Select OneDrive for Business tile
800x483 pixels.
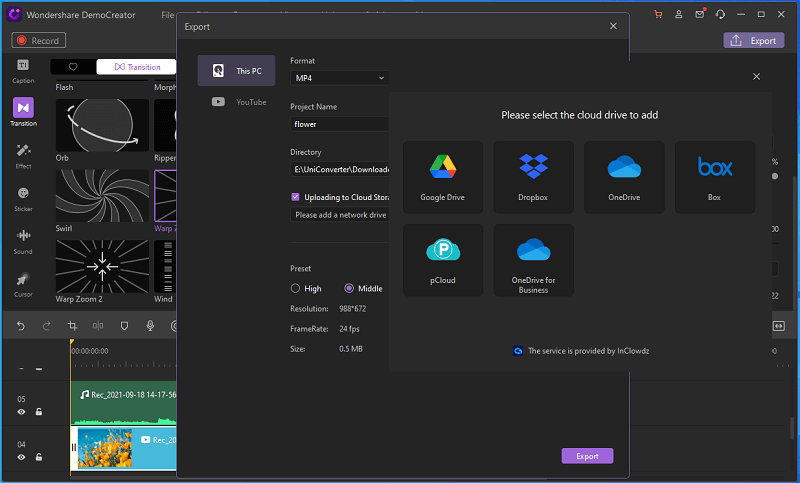533,260
